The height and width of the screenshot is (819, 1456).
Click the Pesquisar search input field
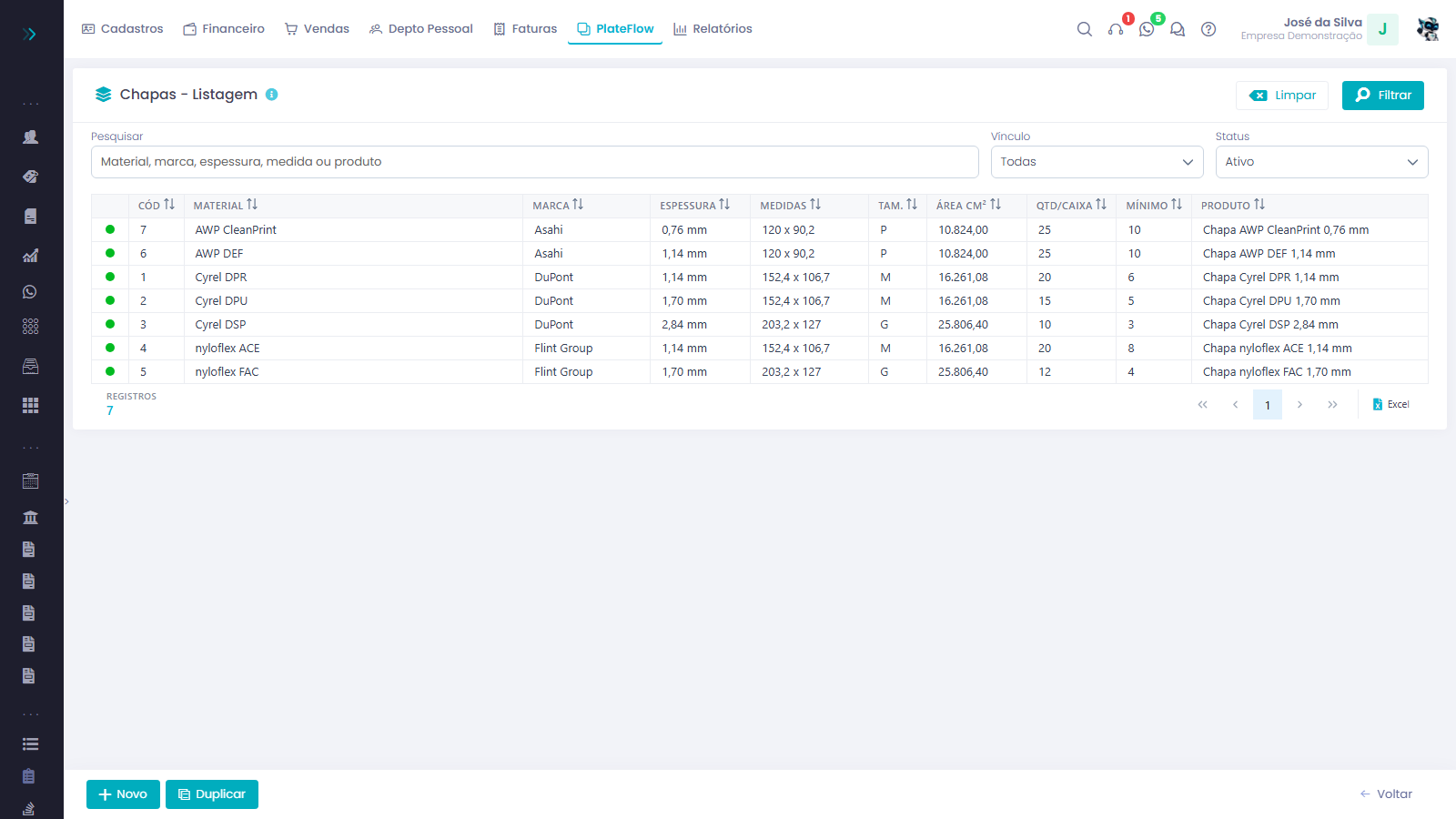[535, 162]
